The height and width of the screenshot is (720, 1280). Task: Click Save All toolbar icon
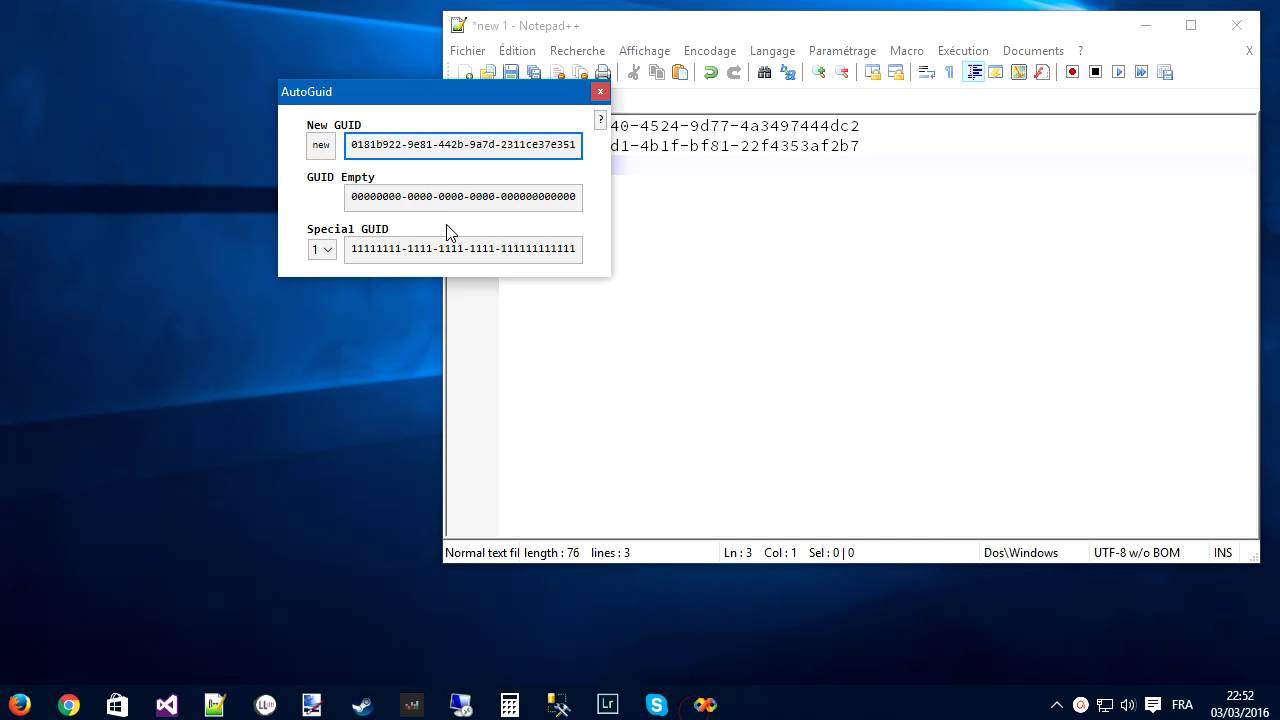point(534,72)
